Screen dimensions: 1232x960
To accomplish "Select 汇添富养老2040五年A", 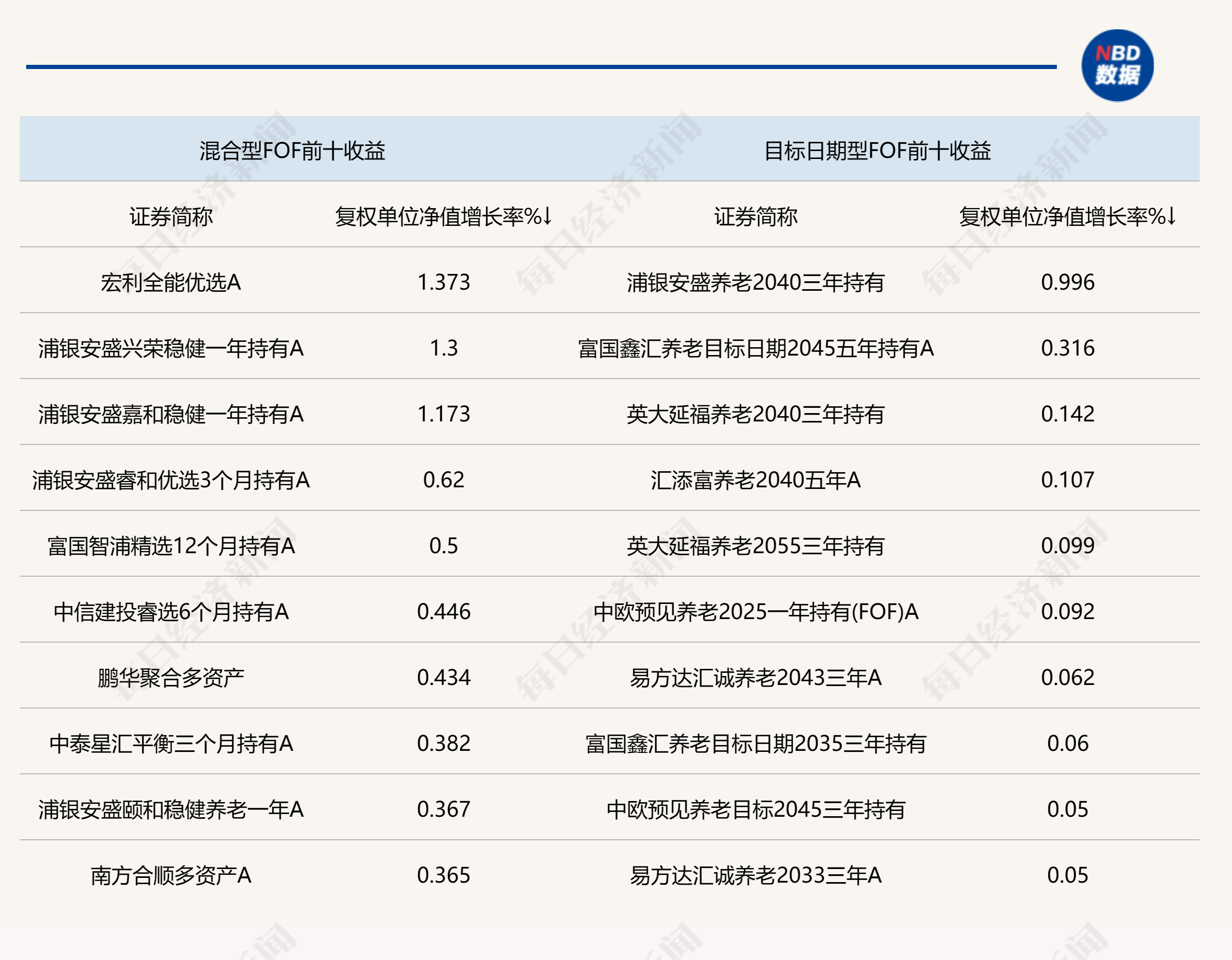I will tap(756, 481).
